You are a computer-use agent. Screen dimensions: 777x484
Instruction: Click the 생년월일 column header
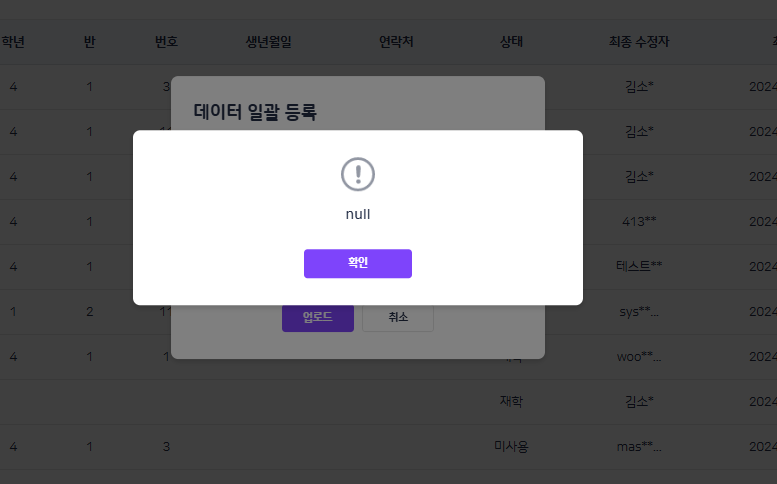pyautogui.click(x=269, y=42)
